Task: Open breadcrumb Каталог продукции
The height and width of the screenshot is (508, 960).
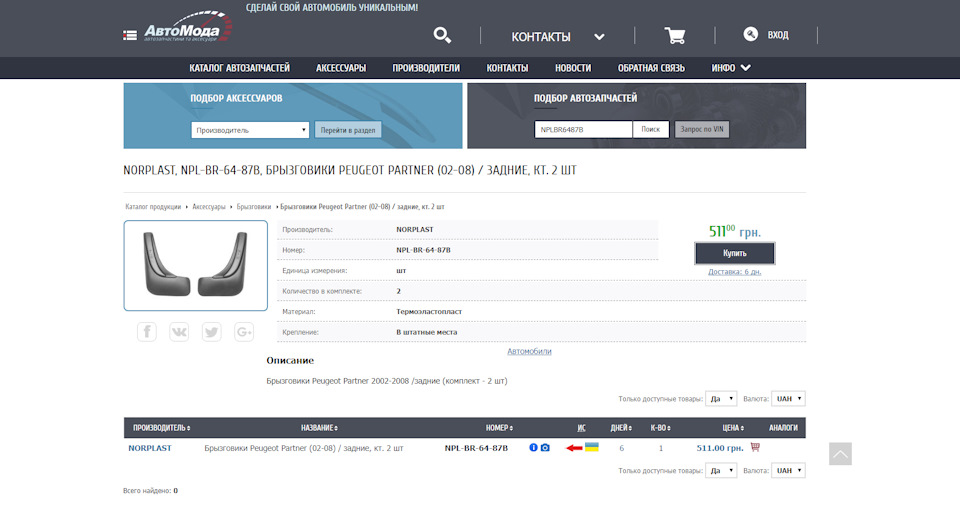Action: tap(153, 207)
